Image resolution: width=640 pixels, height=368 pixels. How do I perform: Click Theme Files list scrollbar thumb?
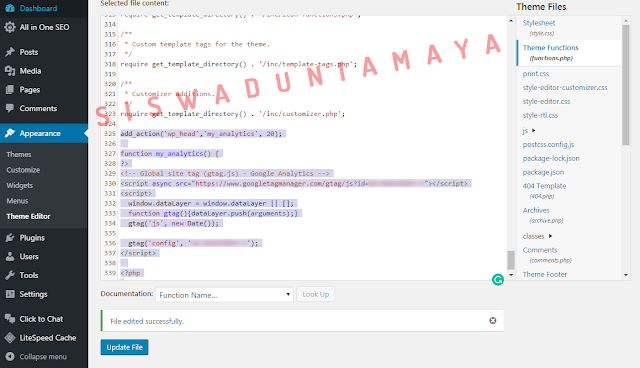coord(626,85)
